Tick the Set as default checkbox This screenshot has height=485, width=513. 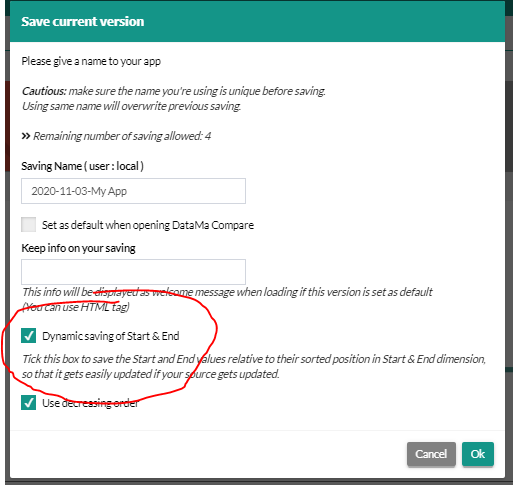click(x=29, y=225)
